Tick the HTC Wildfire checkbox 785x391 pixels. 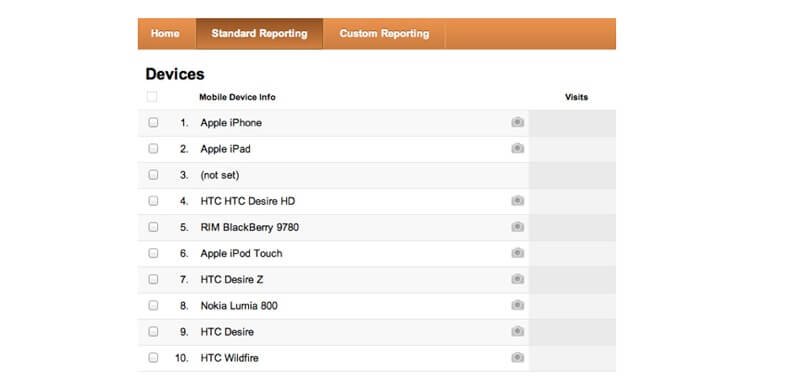[x=153, y=357]
